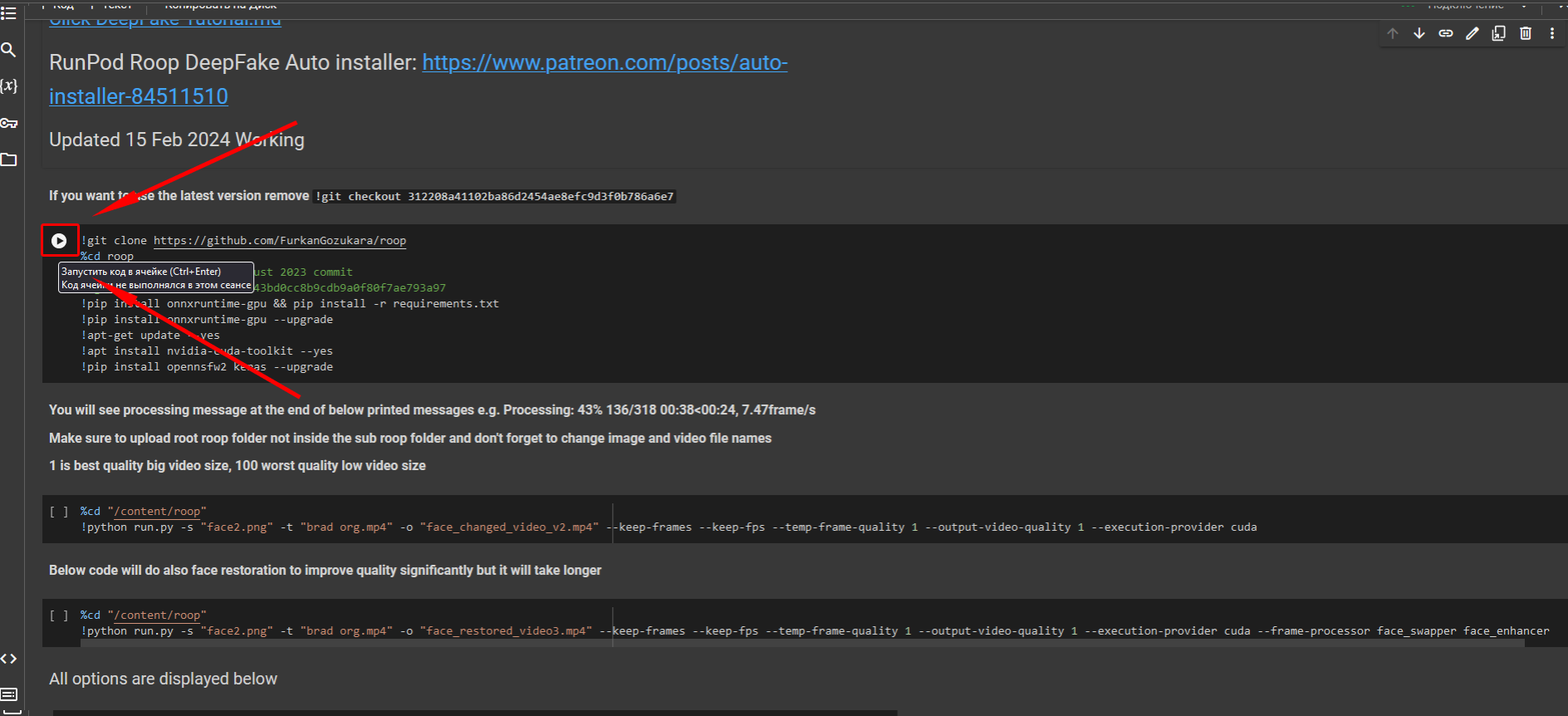Click "--execution-provider cuda" in the face_changed cell
Screen dimensions: 1568x716
point(1174,527)
